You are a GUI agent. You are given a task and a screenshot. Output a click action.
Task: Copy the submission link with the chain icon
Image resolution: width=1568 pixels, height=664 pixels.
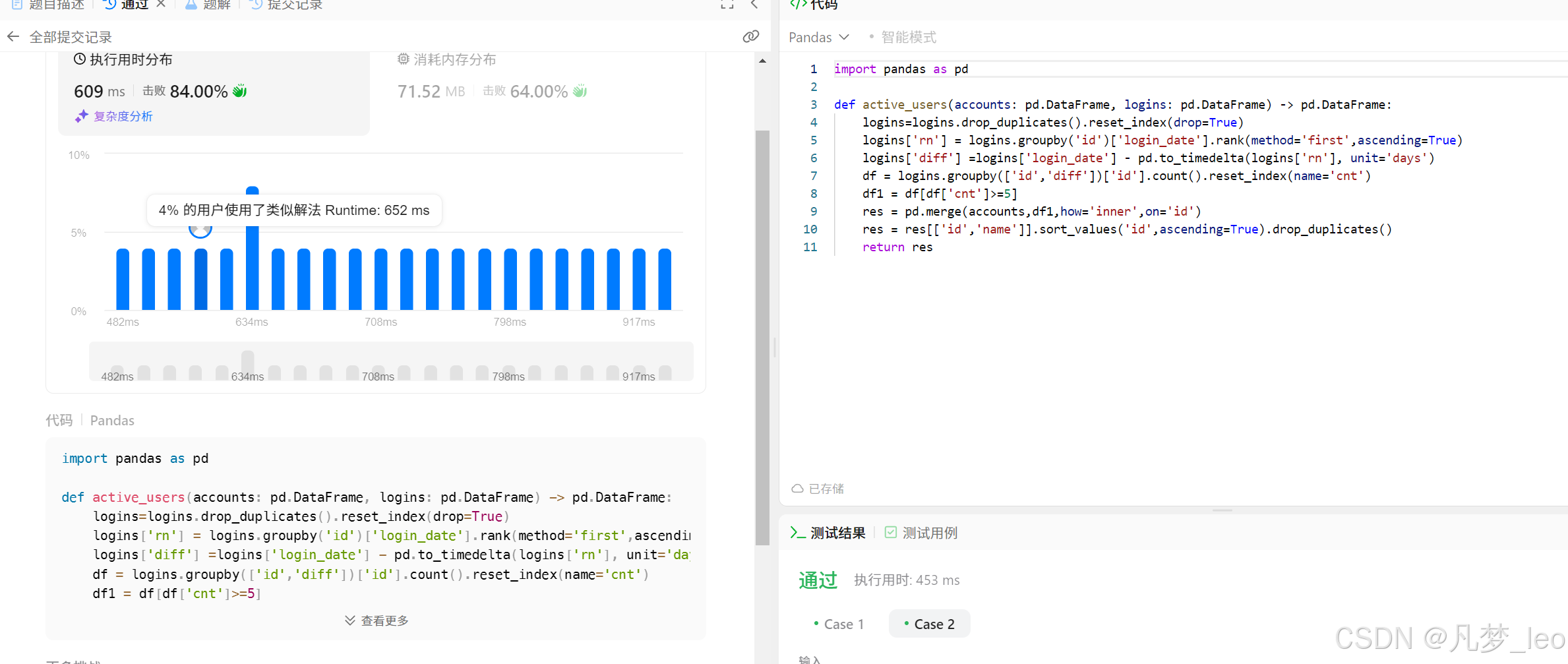point(750,37)
